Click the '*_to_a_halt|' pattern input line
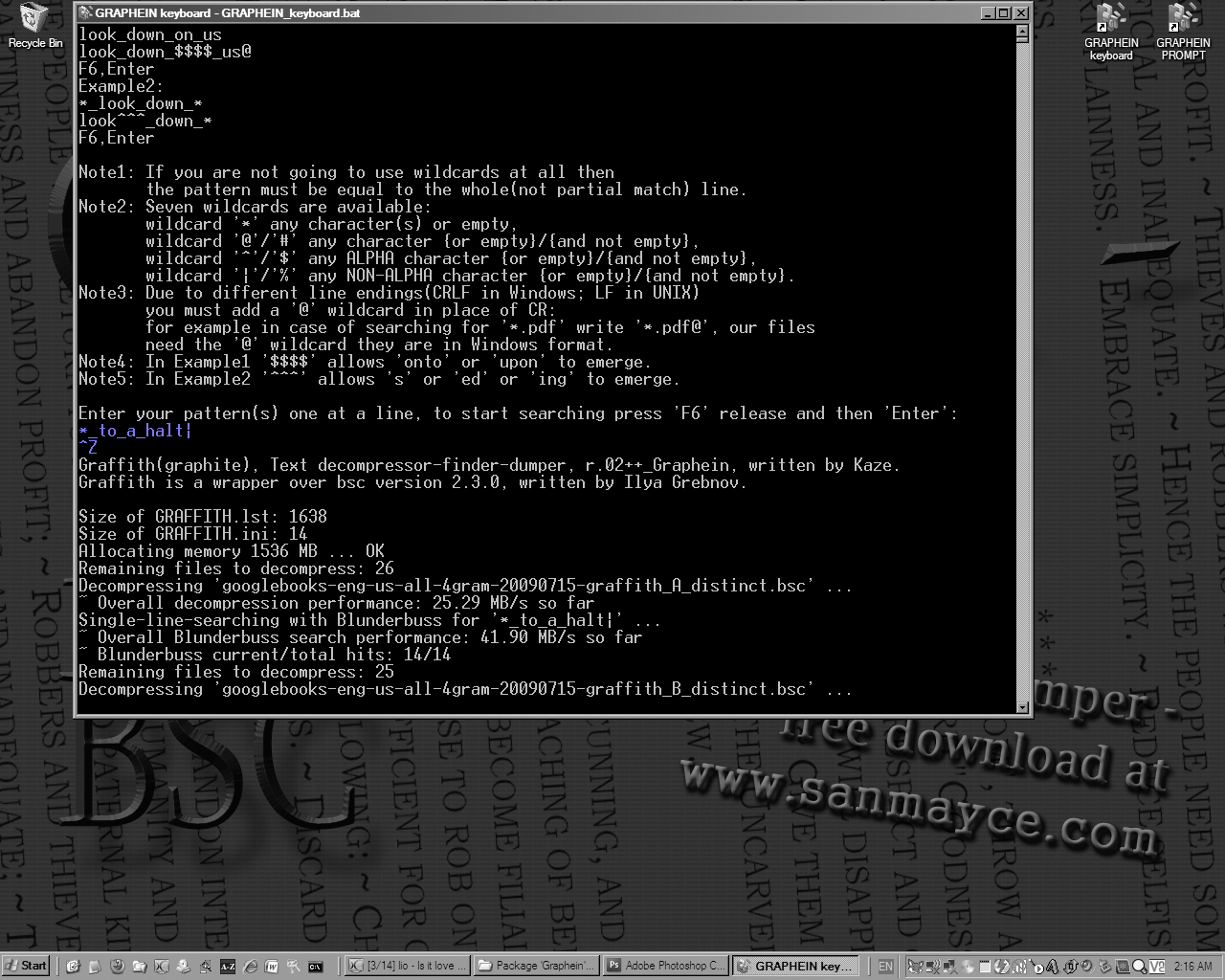This screenshot has height=980, width=1225. pos(135,431)
